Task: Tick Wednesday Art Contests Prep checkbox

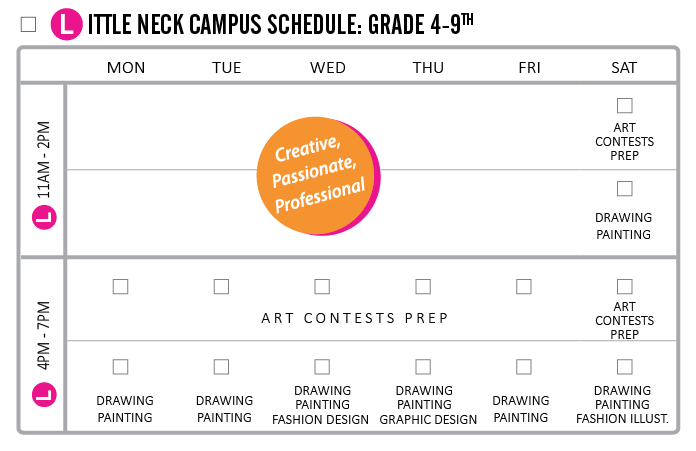Action: click(x=322, y=286)
